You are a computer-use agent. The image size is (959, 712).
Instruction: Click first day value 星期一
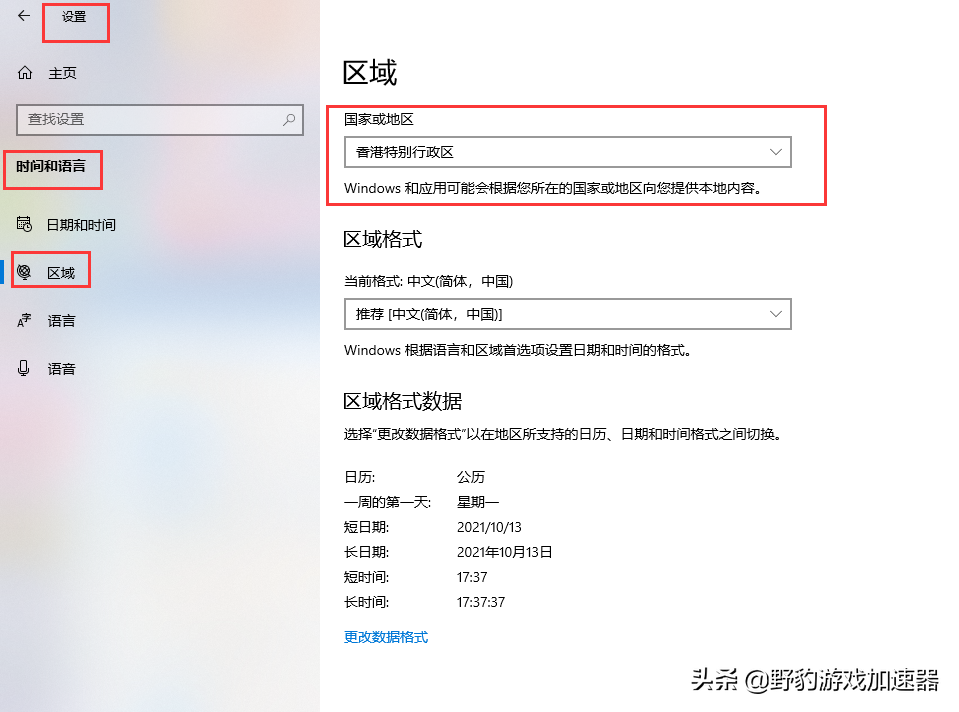click(478, 502)
